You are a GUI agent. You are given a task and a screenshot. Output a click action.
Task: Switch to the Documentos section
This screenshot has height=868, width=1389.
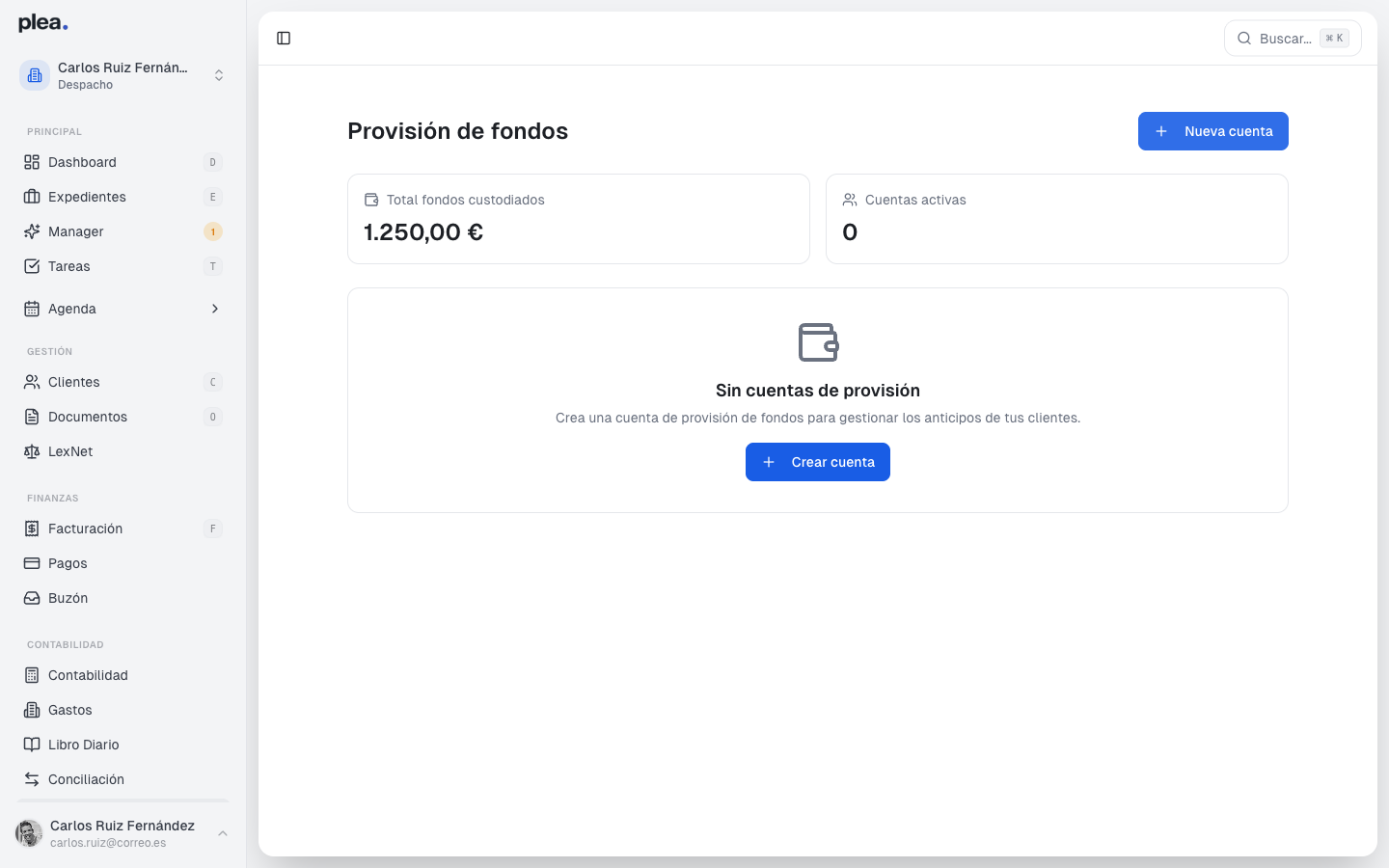[x=88, y=417]
